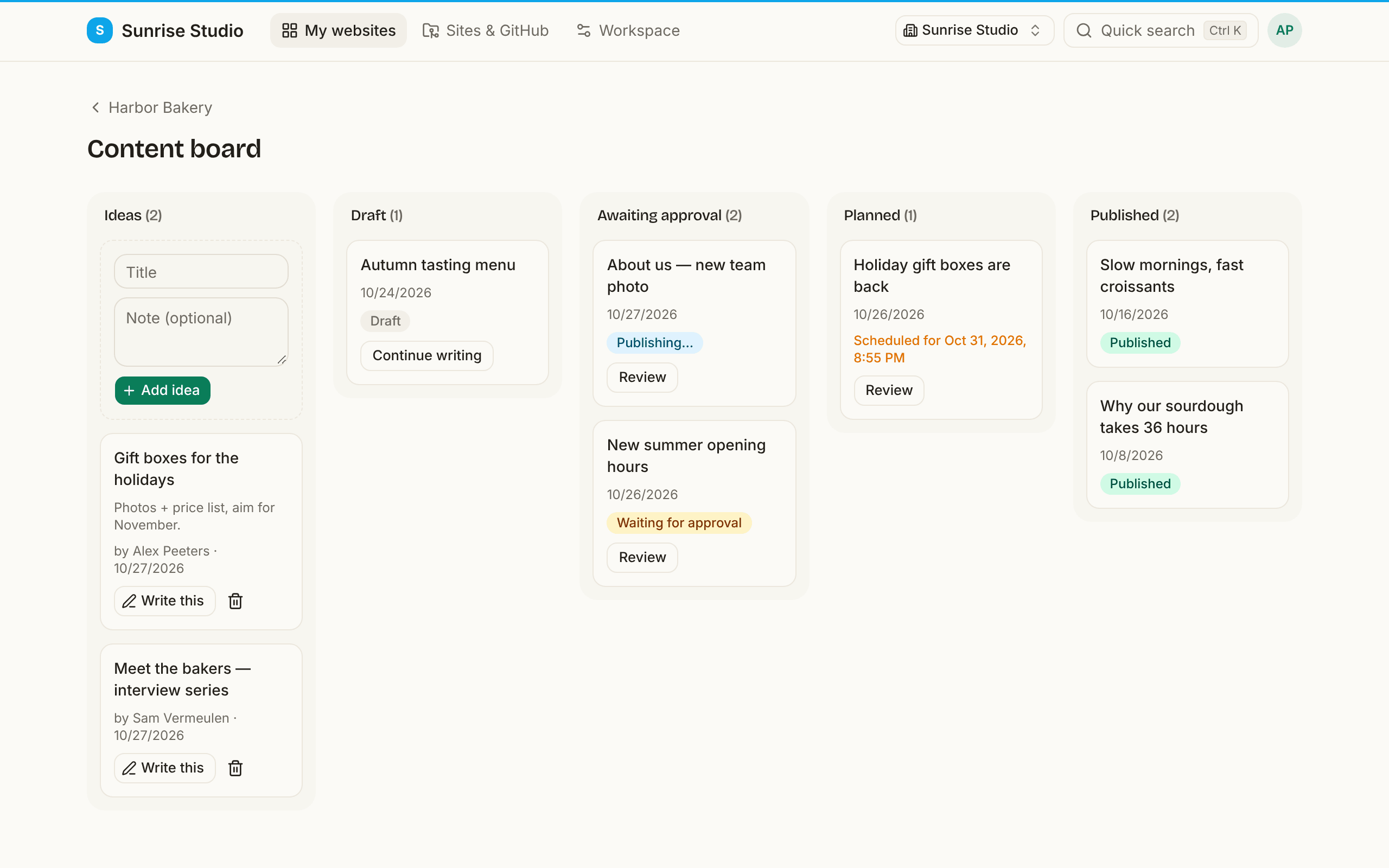Switch to Sites & GitHub tab
The image size is (1389, 868).
486,30
